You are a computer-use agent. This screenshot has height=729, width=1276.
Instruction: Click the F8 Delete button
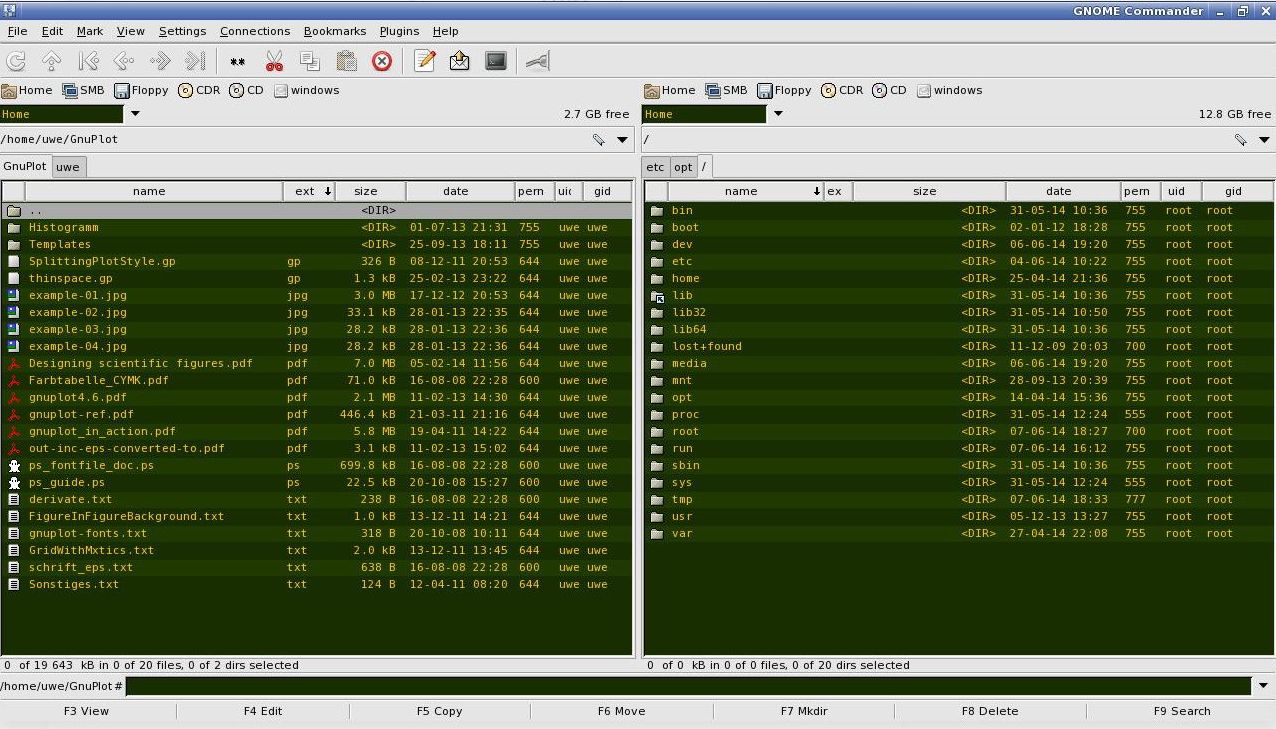click(x=990, y=711)
